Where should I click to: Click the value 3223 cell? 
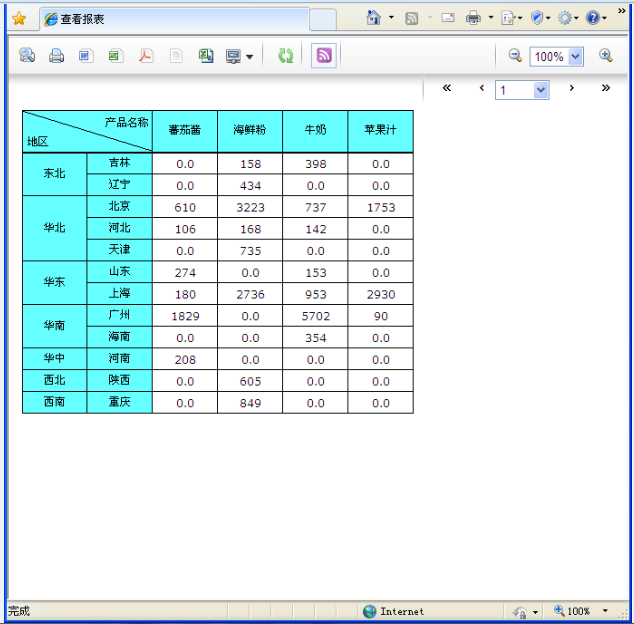coord(250,207)
